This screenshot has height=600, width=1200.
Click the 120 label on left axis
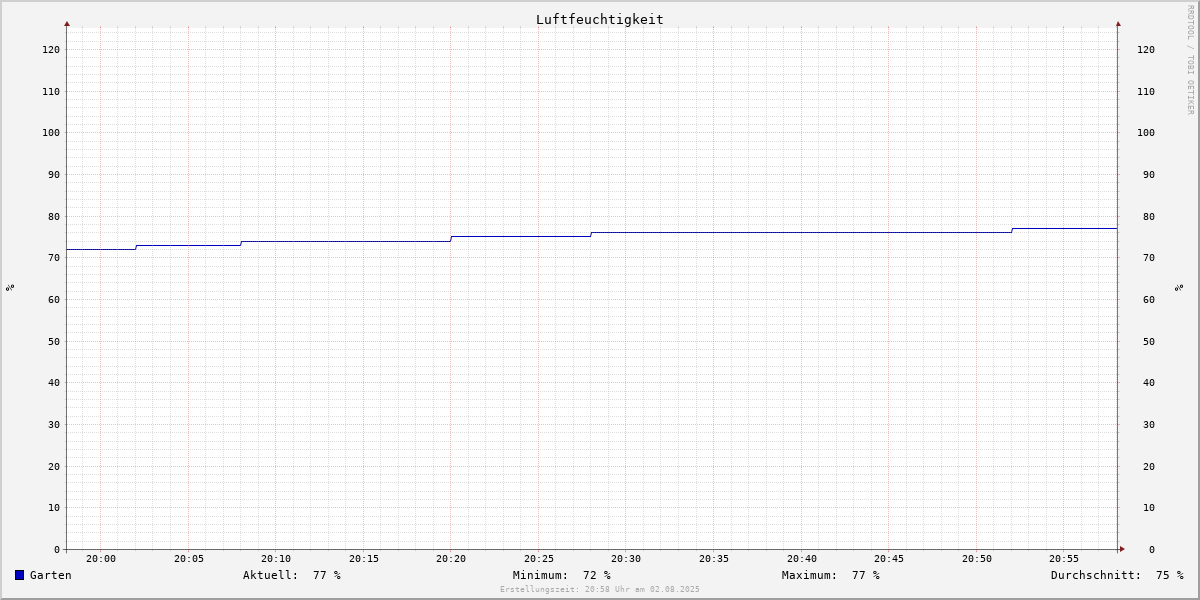pyautogui.click(x=51, y=49)
